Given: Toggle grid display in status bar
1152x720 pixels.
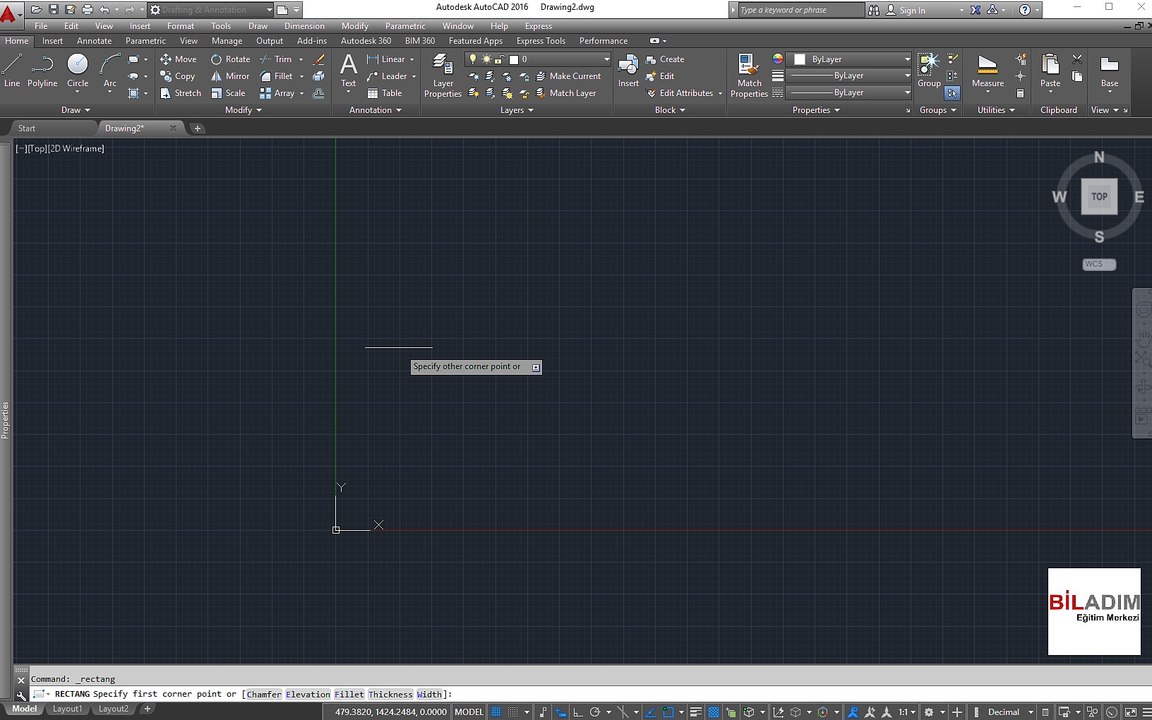Looking at the screenshot, I should coord(494,712).
